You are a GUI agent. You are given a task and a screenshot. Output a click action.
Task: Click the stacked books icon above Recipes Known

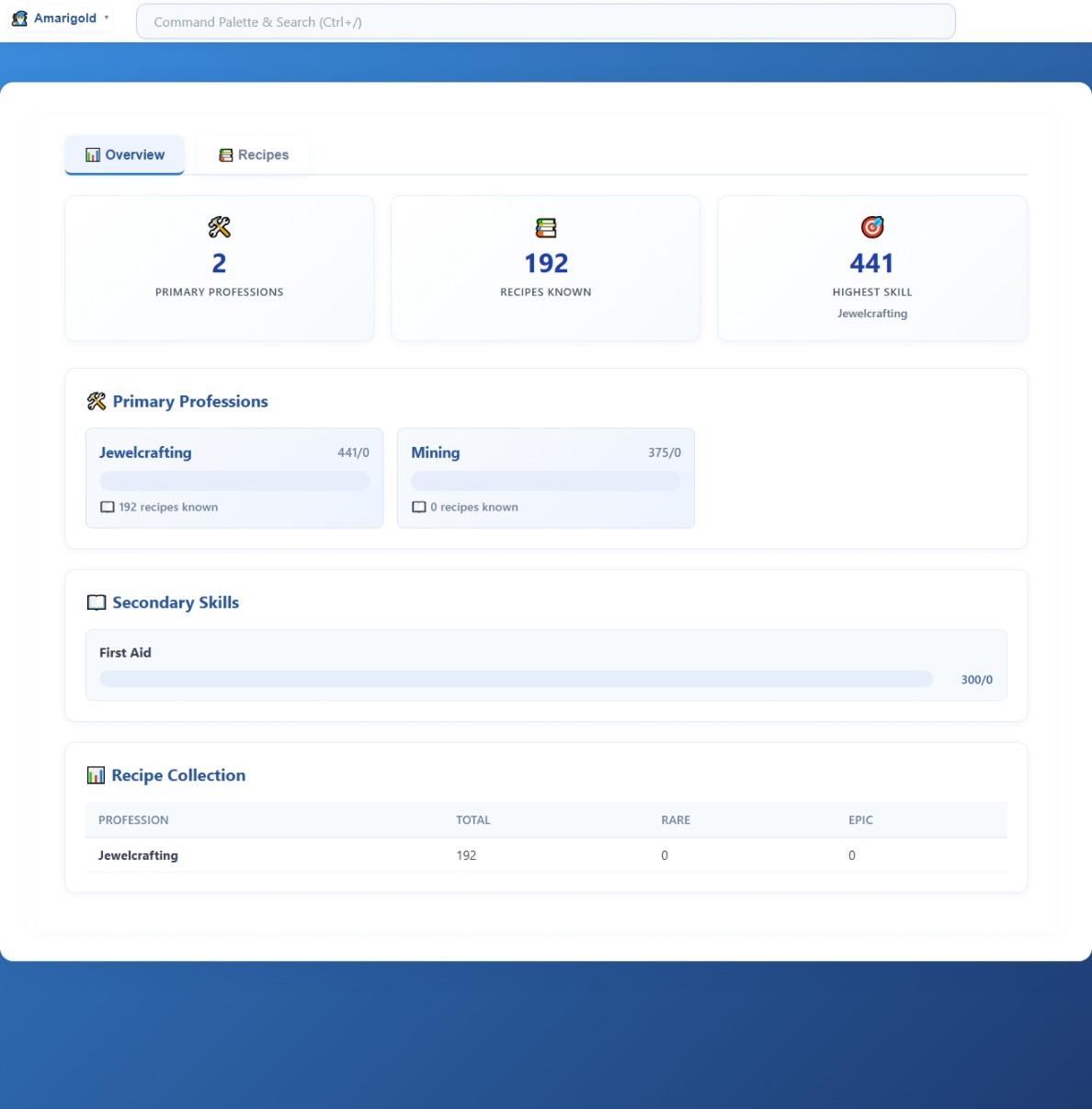(546, 227)
